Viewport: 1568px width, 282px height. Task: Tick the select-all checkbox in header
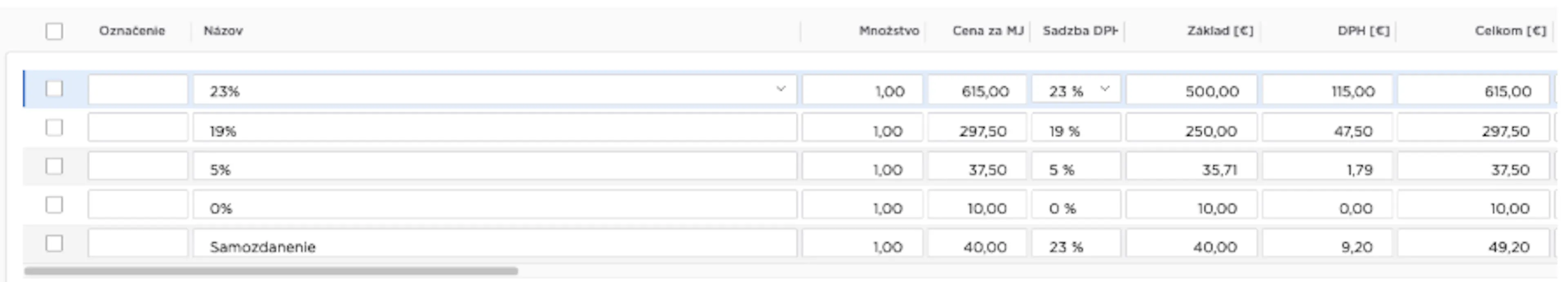pyautogui.click(x=54, y=31)
